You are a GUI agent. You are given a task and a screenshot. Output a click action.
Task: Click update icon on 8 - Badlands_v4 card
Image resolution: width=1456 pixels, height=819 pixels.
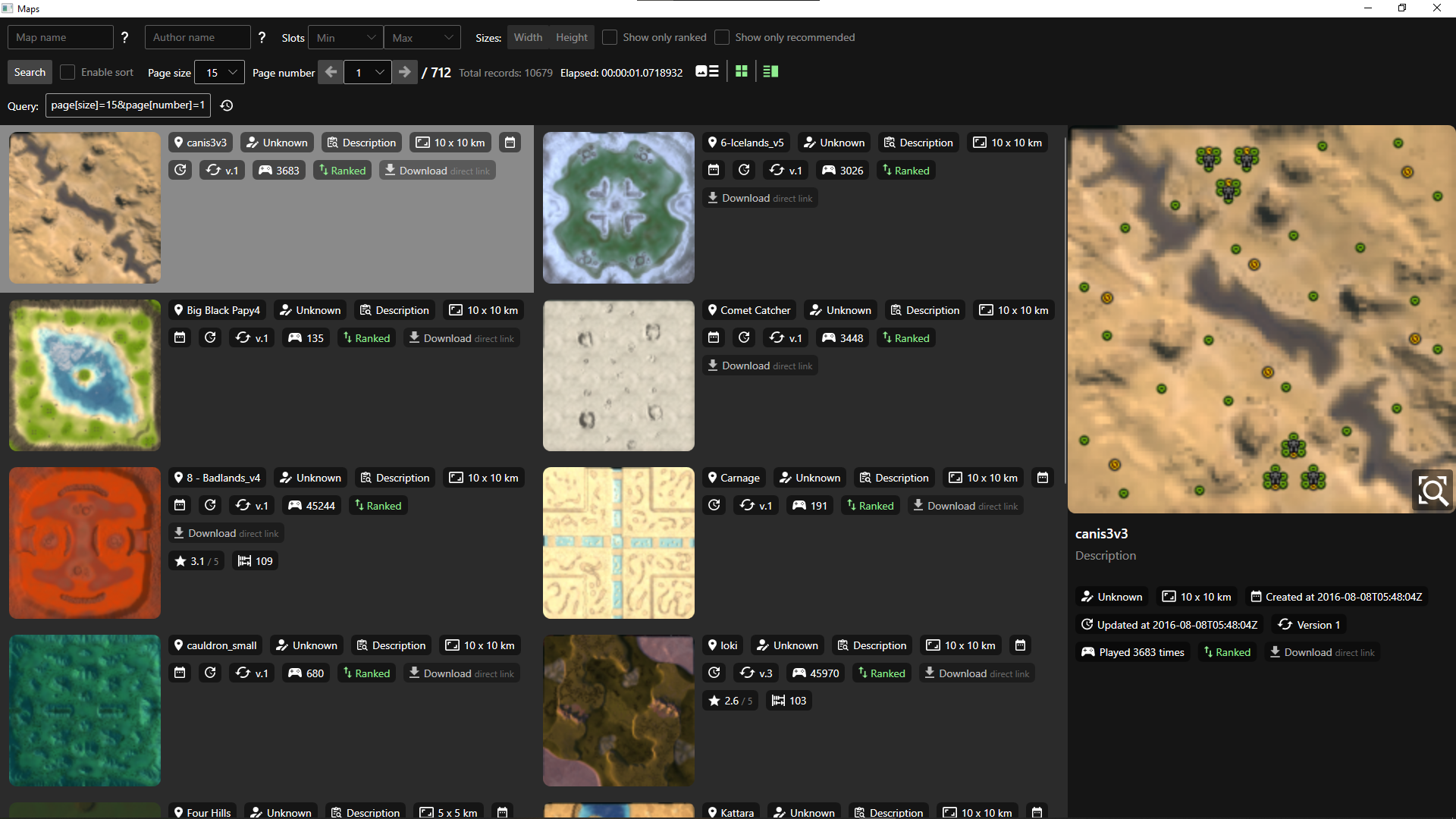tap(210, 505)
